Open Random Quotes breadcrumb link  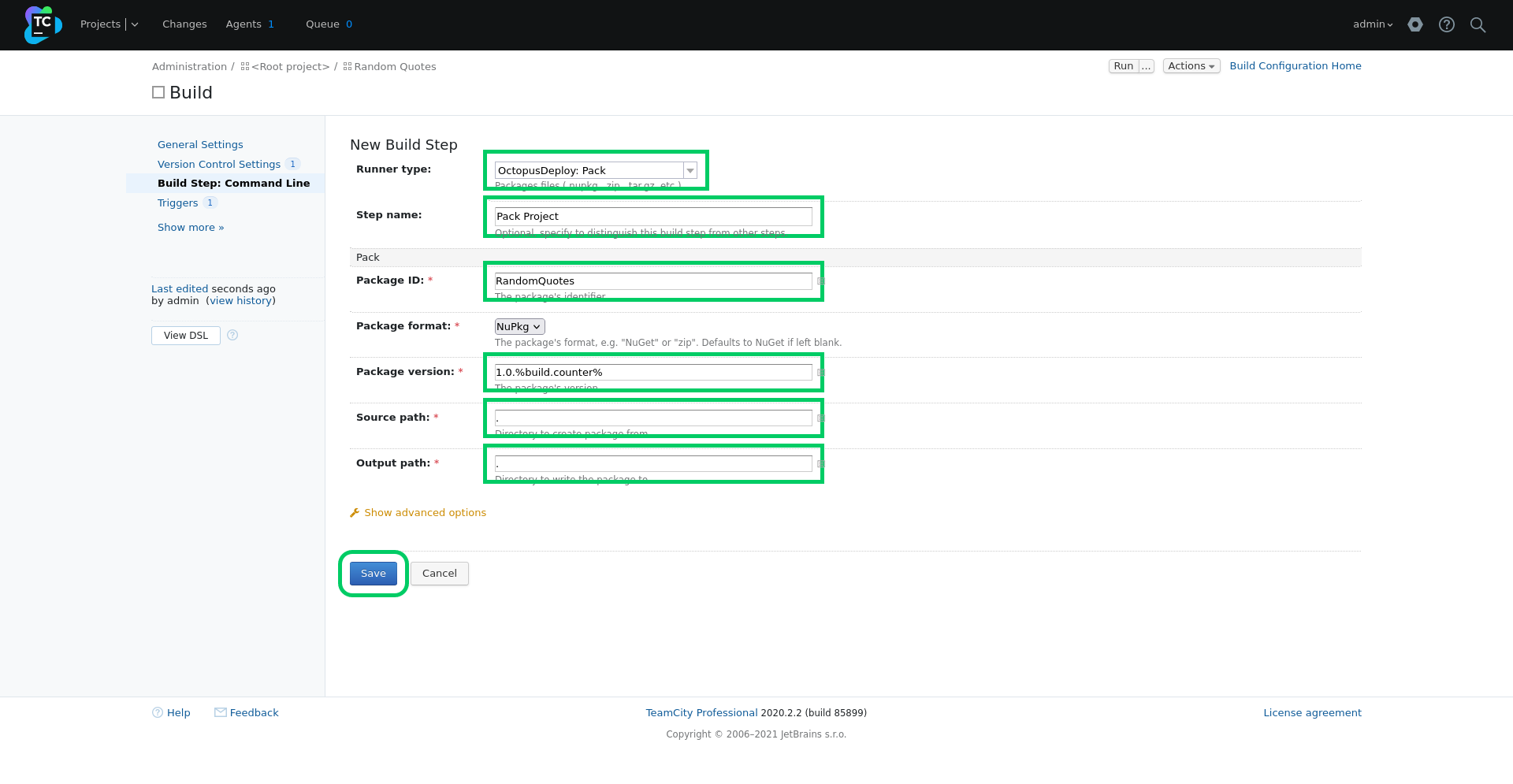[x=395, y=67]
